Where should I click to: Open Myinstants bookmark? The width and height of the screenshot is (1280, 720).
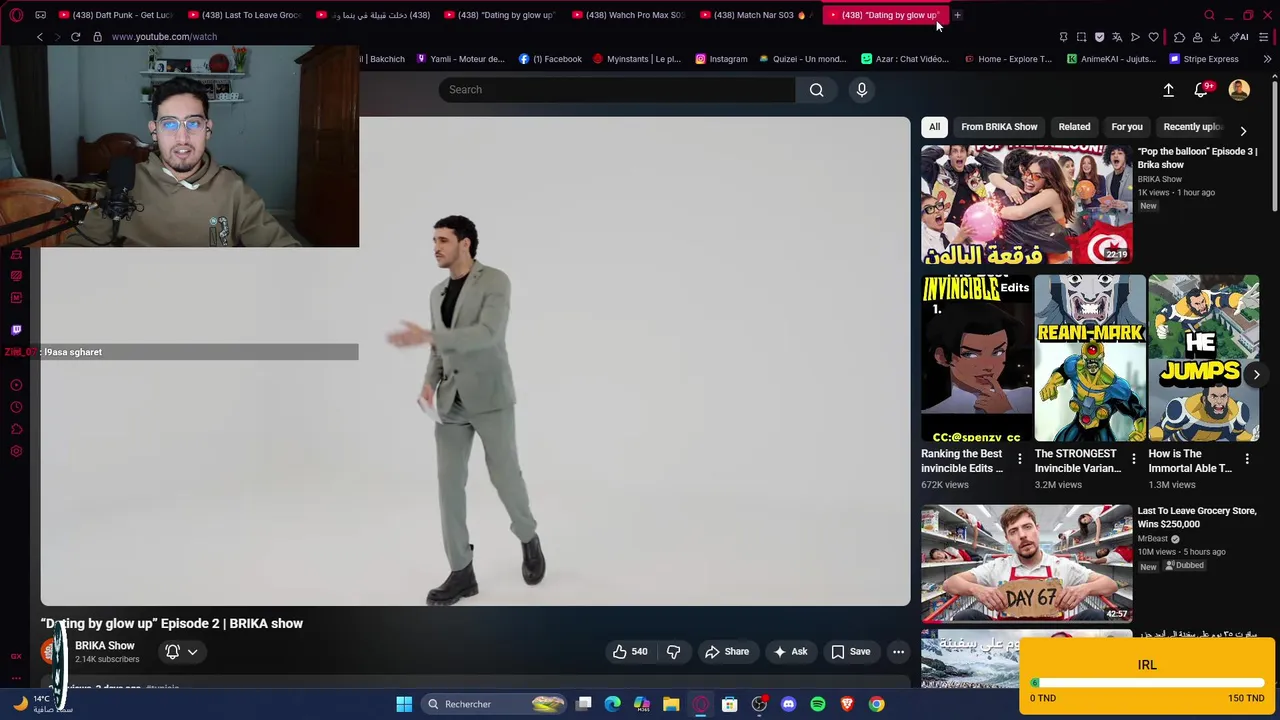(x=637, y=59)
